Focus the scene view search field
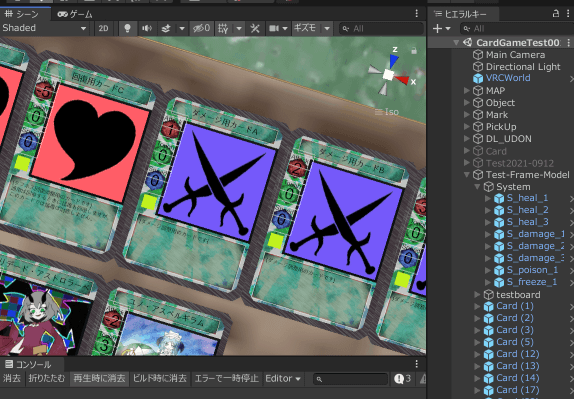 tap(381, 28)
